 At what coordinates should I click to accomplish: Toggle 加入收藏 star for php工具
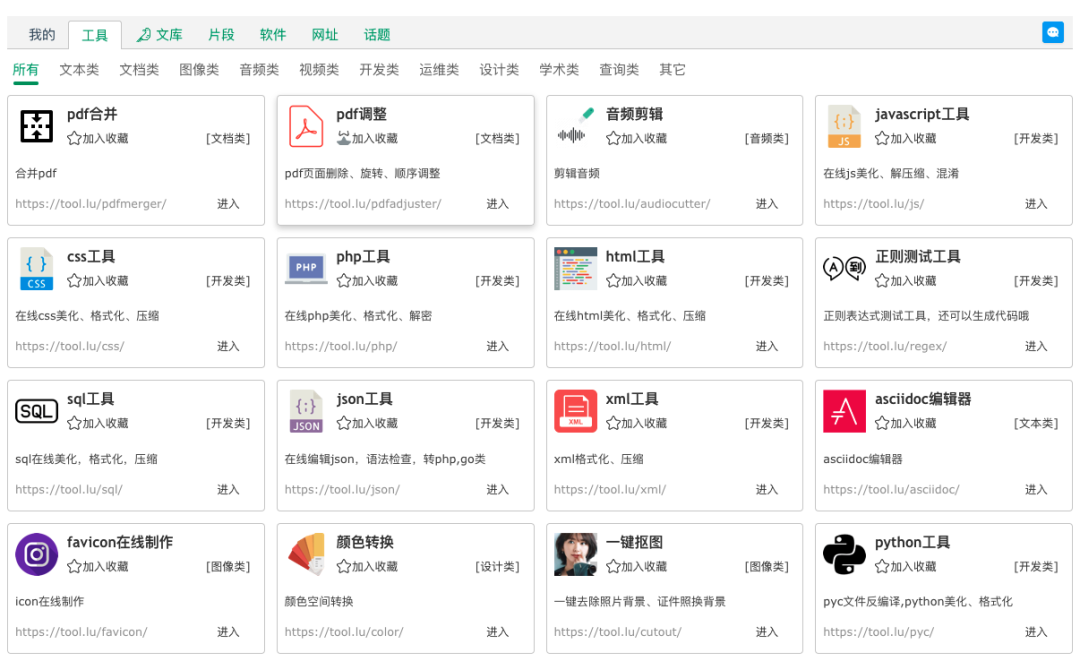click(344, 281)
